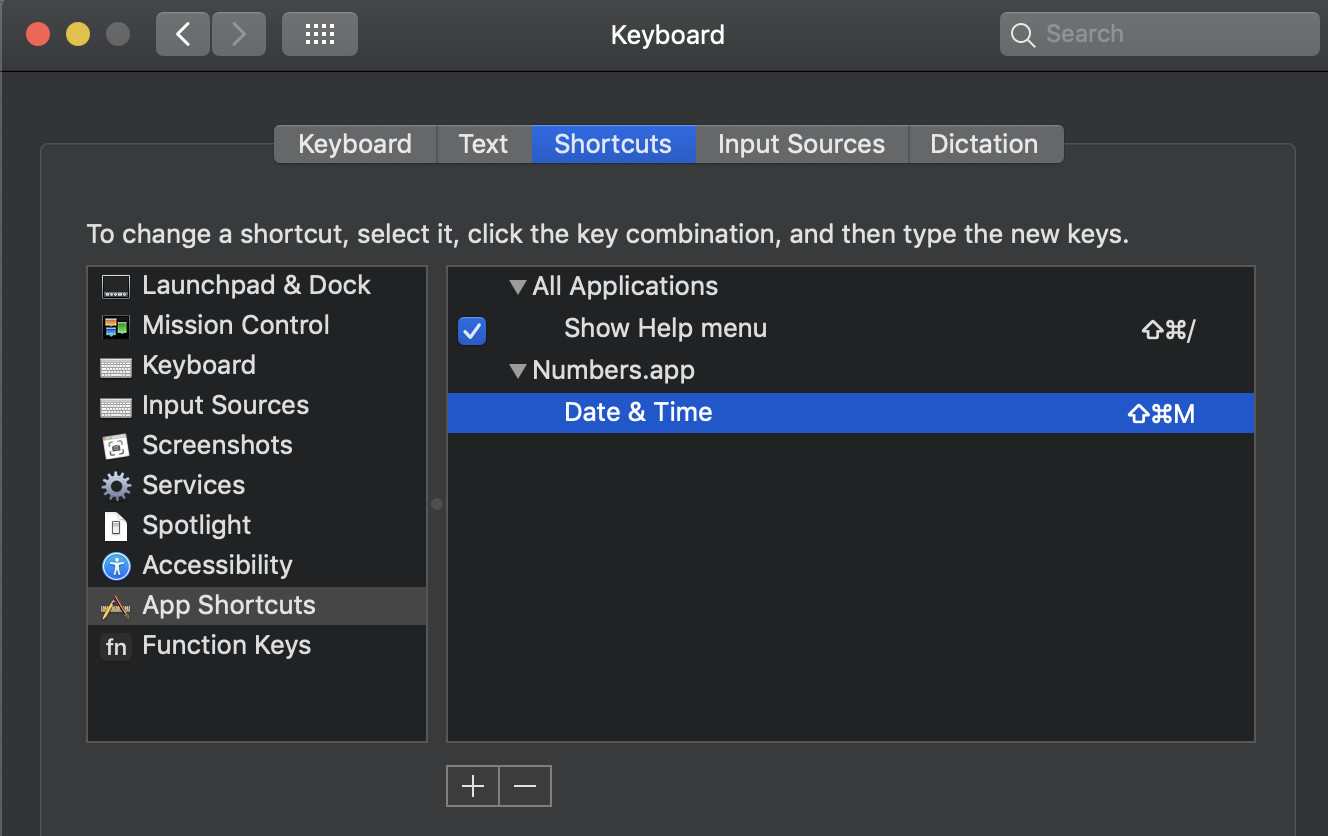Switch to the Text tab

click(483, 143)
